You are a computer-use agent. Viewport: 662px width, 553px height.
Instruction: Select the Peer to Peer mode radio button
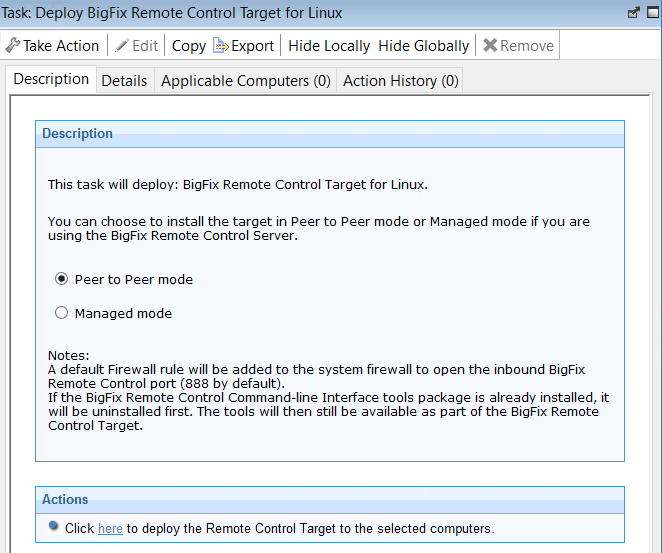(61, 279)
